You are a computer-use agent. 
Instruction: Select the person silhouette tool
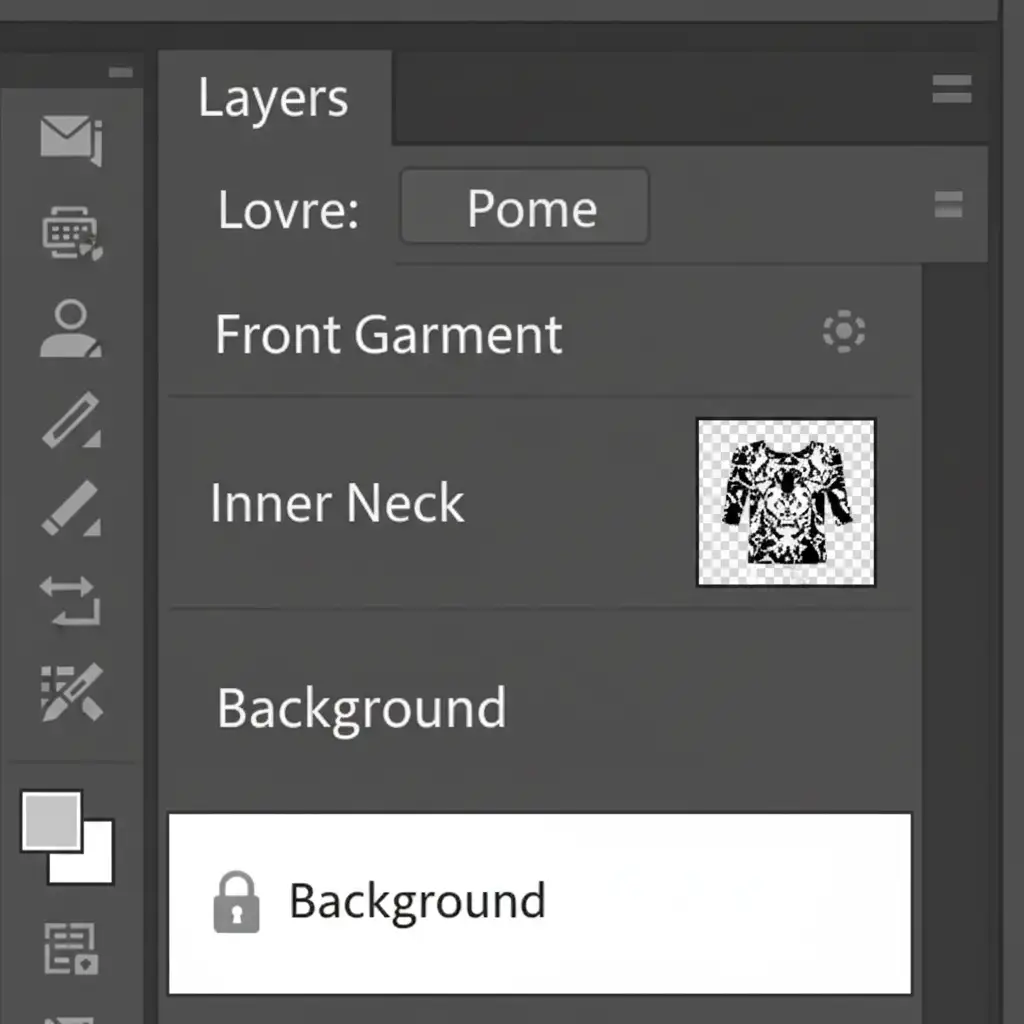point(70,330)
